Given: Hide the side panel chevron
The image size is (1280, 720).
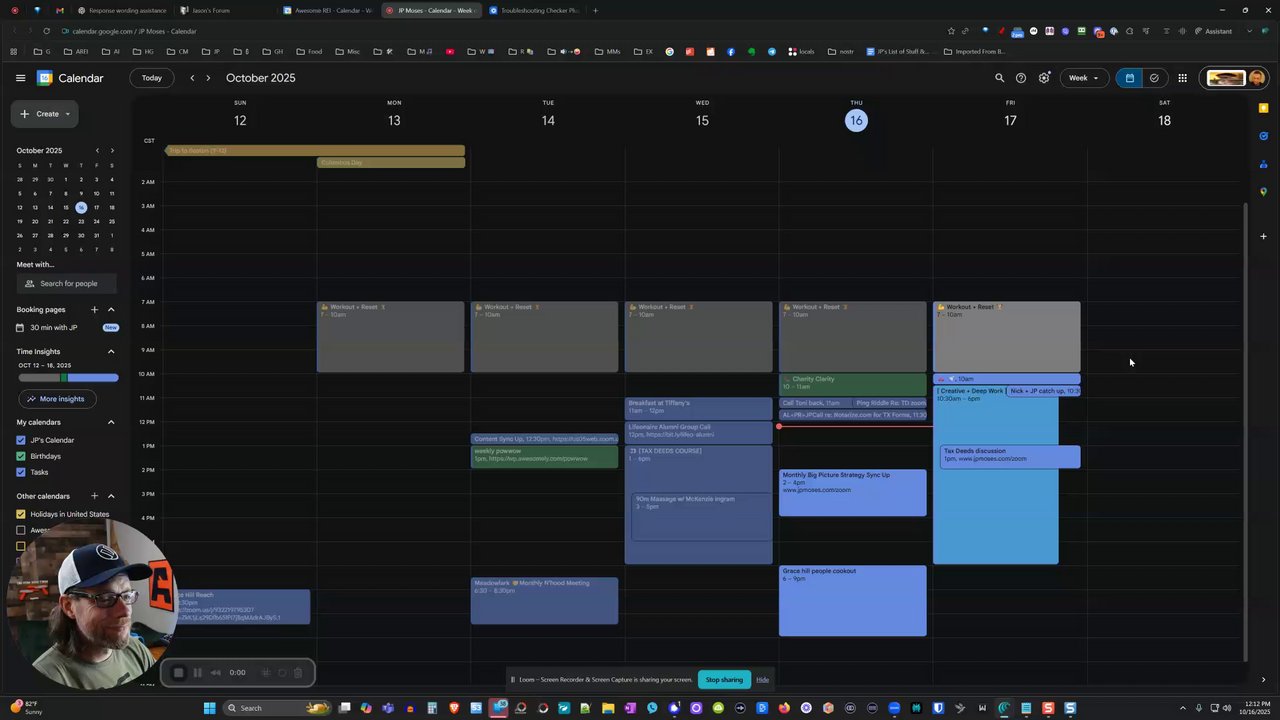Looking at the screenshot, I should (x=1263, y=680).
